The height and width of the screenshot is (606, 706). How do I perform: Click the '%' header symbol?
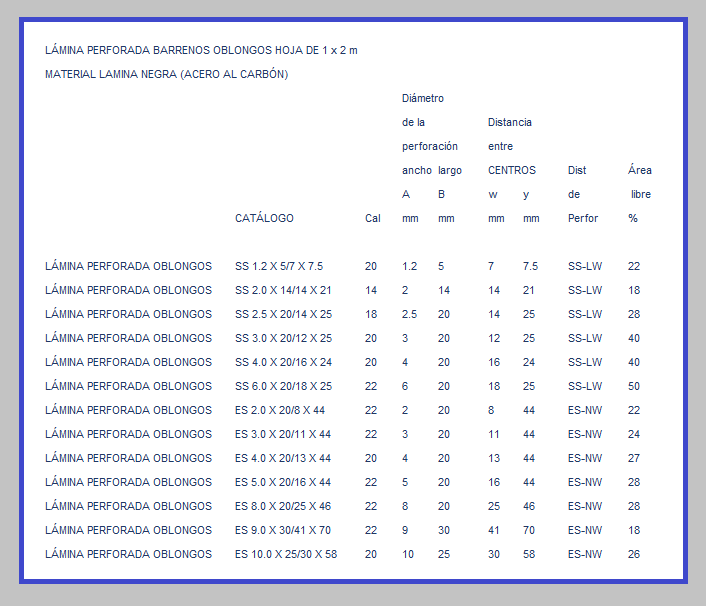(x=633, y=218)
